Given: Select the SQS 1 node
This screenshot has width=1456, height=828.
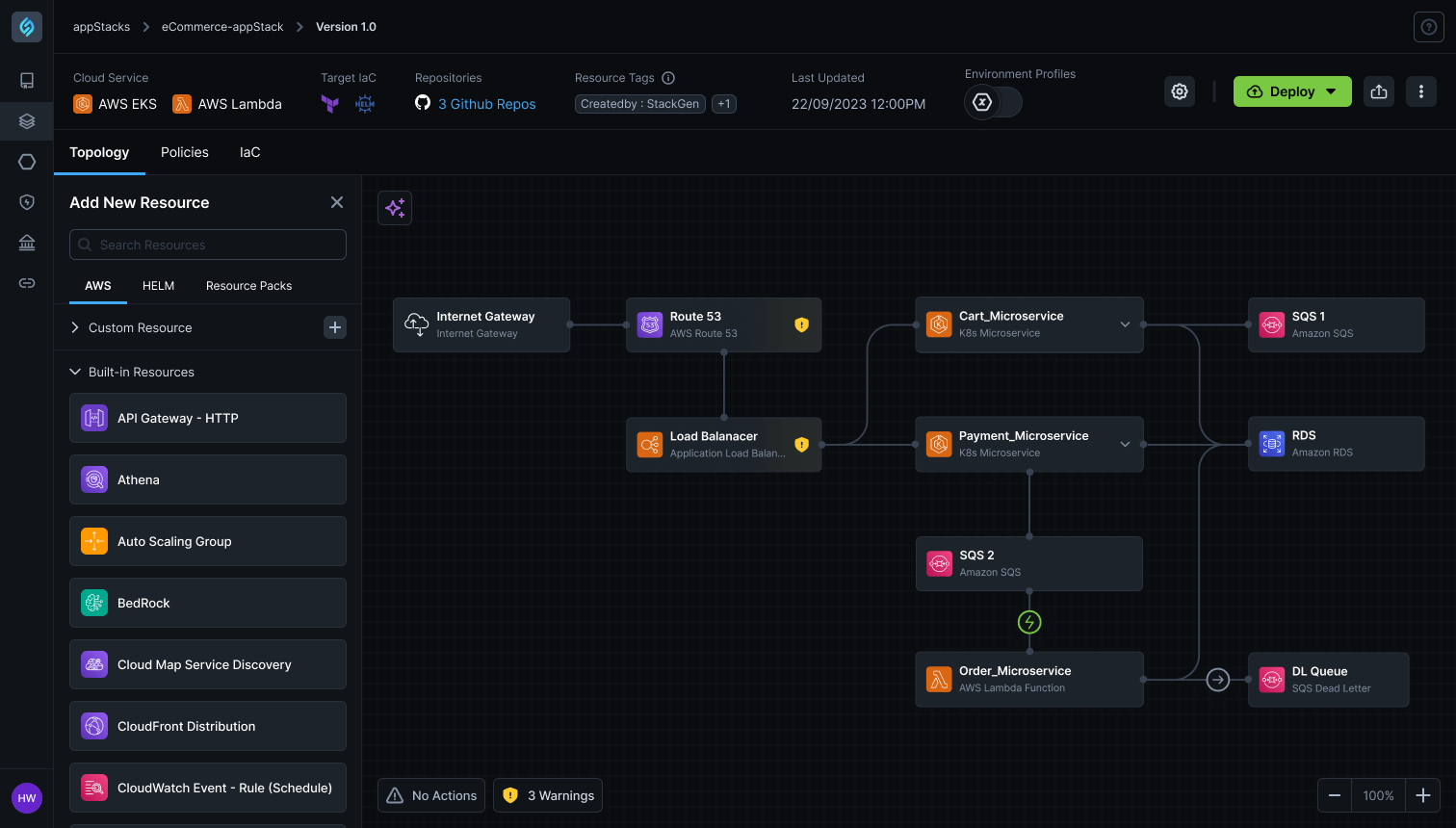Looking at the screenshot, I should tap(1337, 324).
